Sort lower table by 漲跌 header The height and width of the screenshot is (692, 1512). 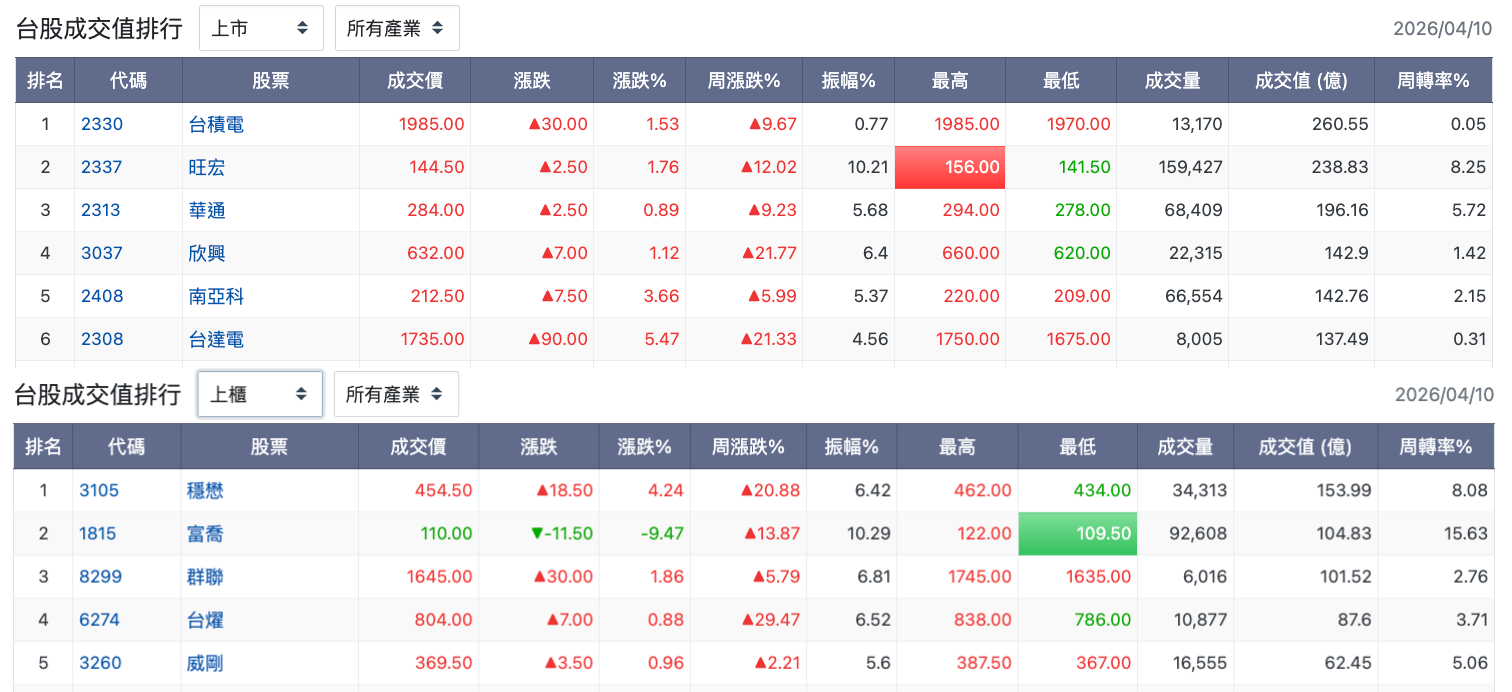pos(539,447)
